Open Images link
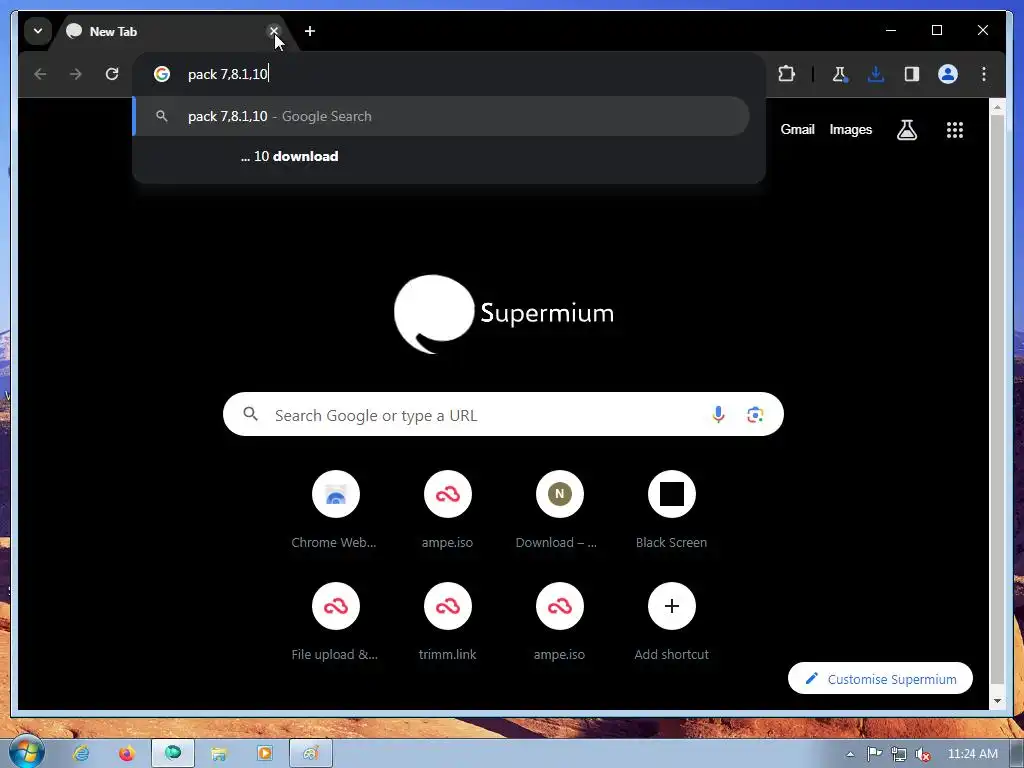The width and height of the screenshot is (1024, 768). (x=850, y=129)
